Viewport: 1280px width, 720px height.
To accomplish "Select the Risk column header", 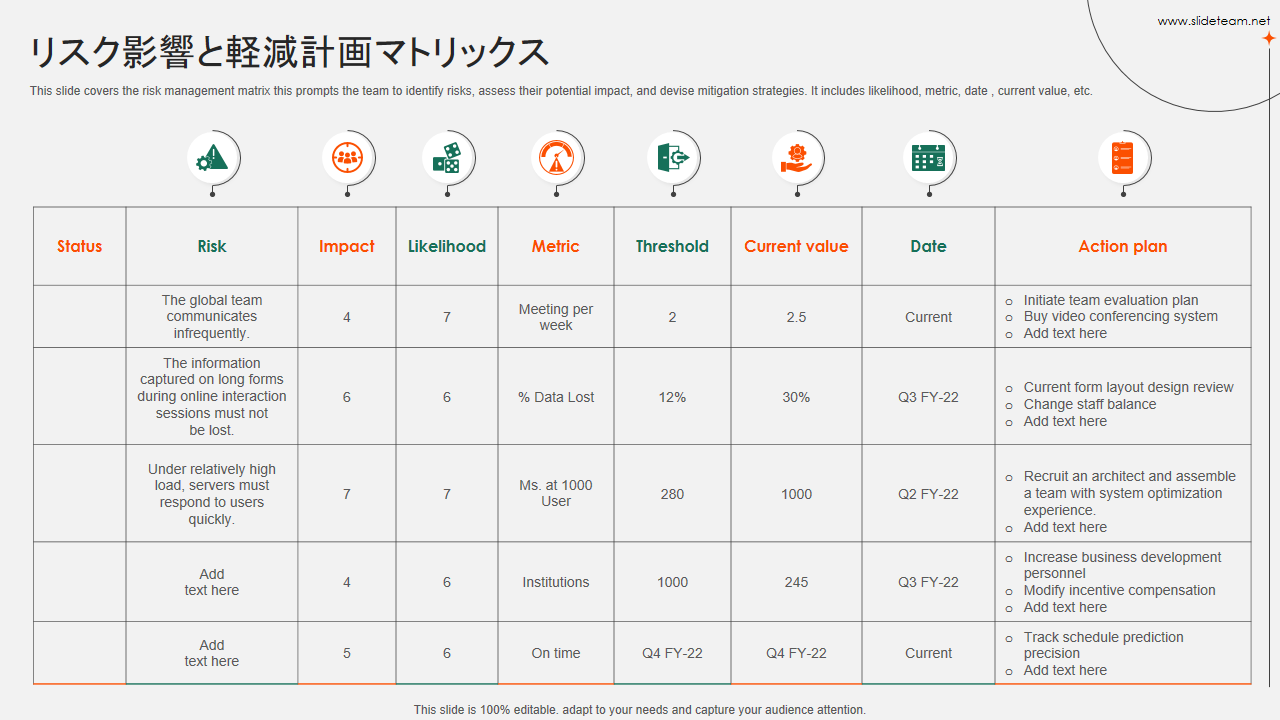I will (212, 246).
